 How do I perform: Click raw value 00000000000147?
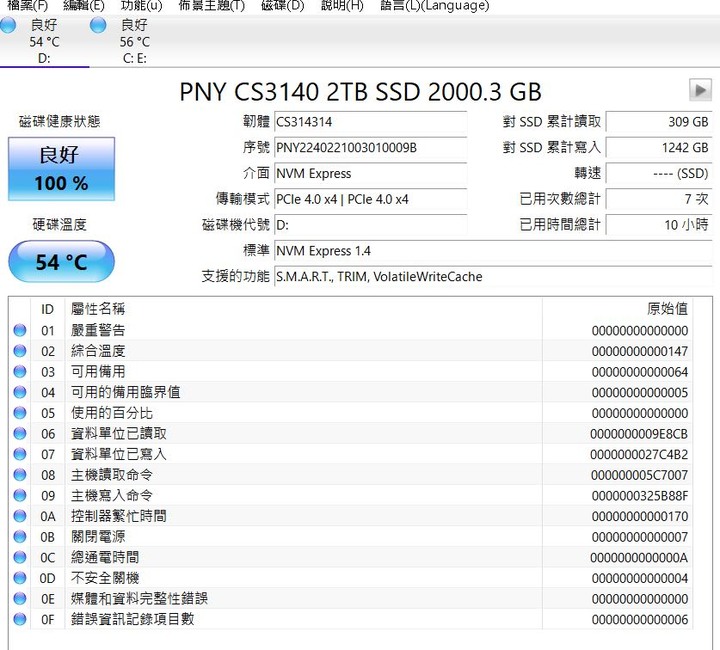click(x=640, y=351)
